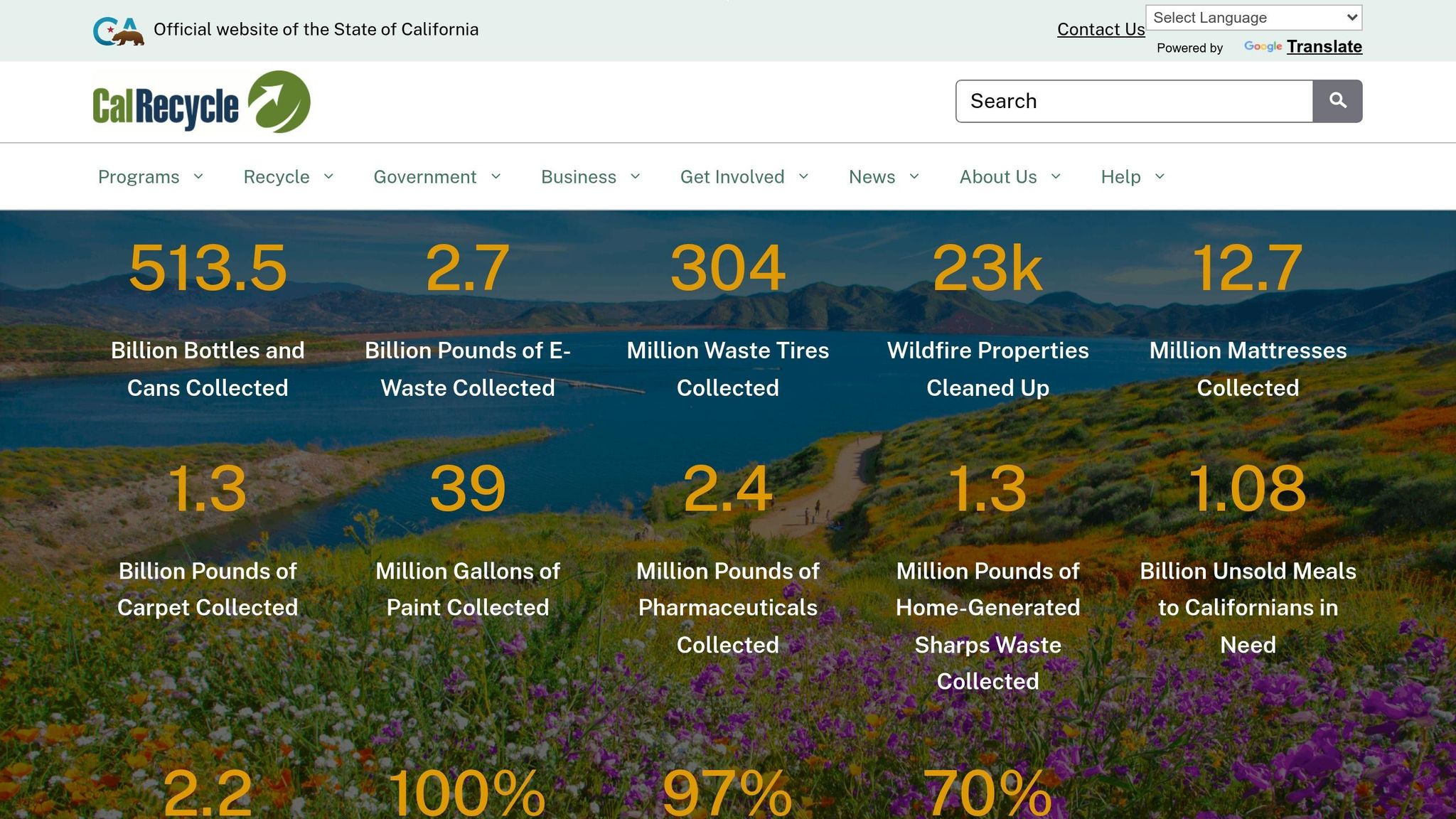Focus the Search text field
Image resolution: width=1456 pixels, height=819 pixels.
tap(1134, 101)
